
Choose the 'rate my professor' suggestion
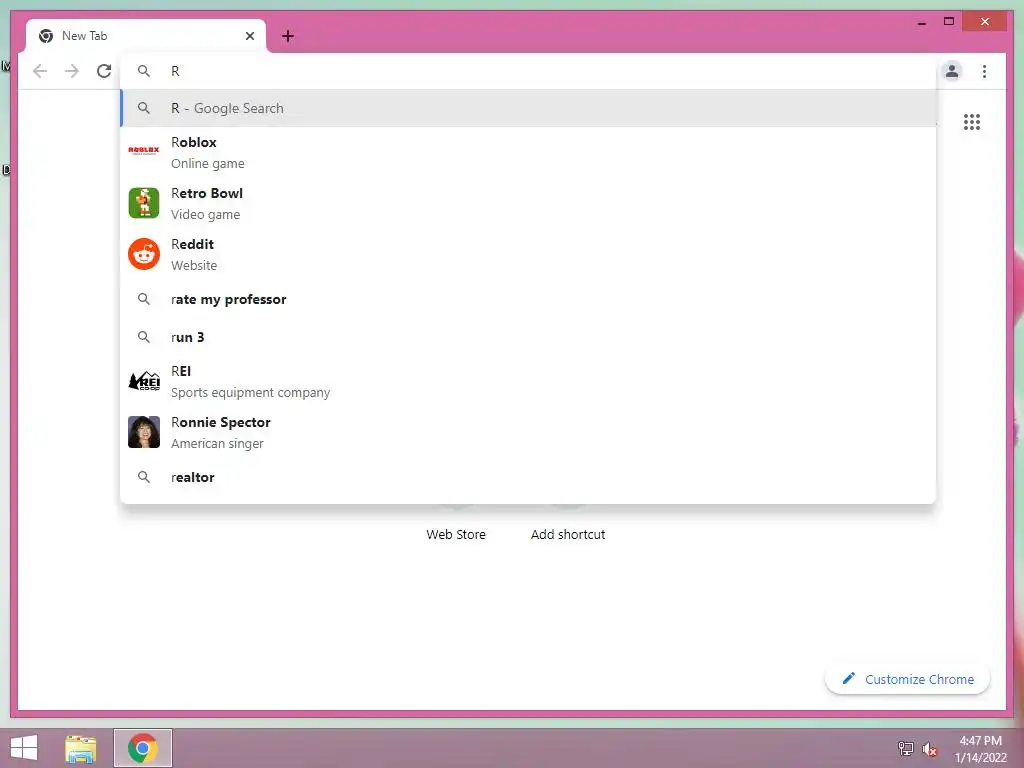(528, 299)
